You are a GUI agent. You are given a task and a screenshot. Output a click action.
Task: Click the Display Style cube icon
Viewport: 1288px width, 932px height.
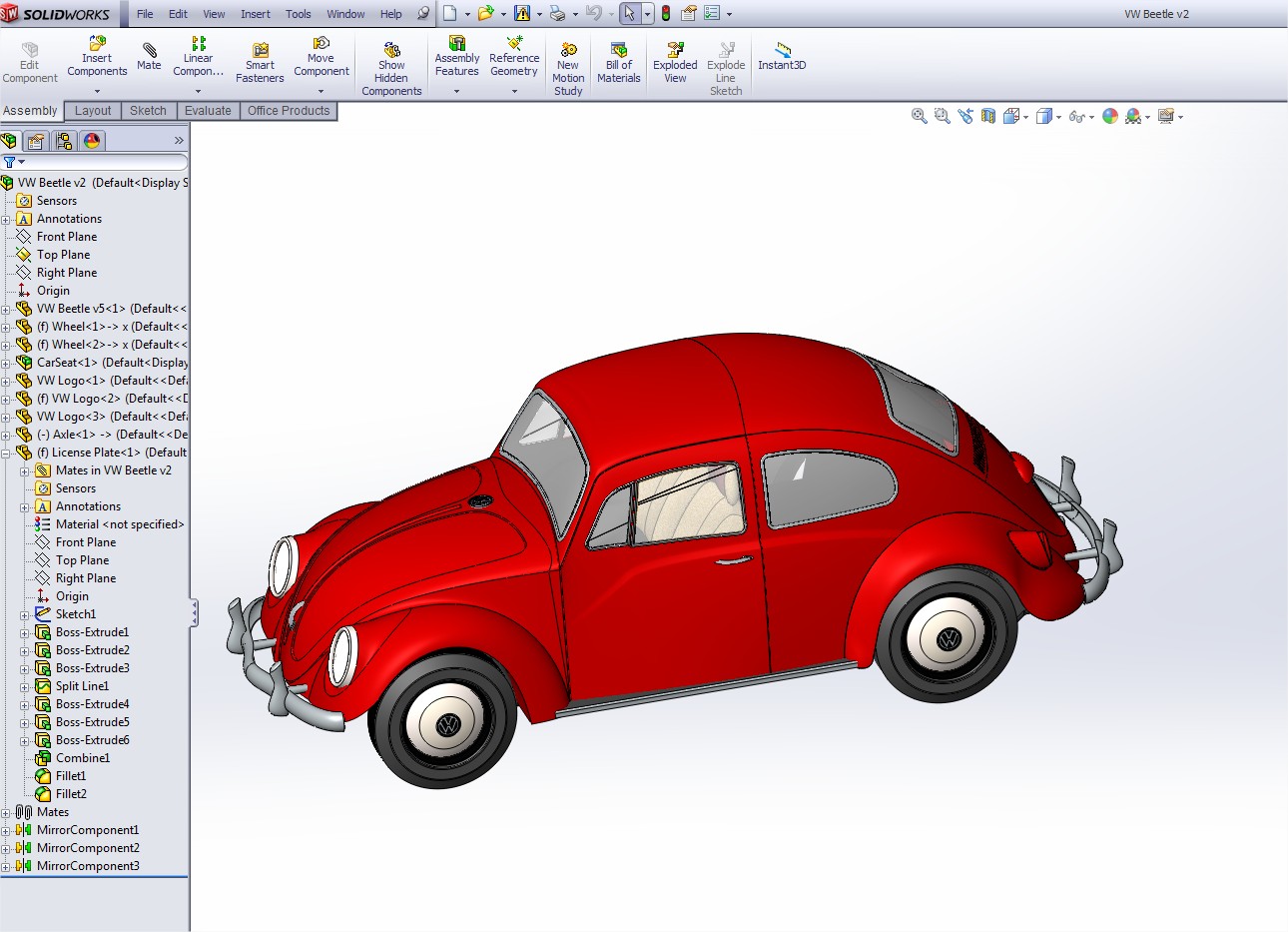[1043, 117]
